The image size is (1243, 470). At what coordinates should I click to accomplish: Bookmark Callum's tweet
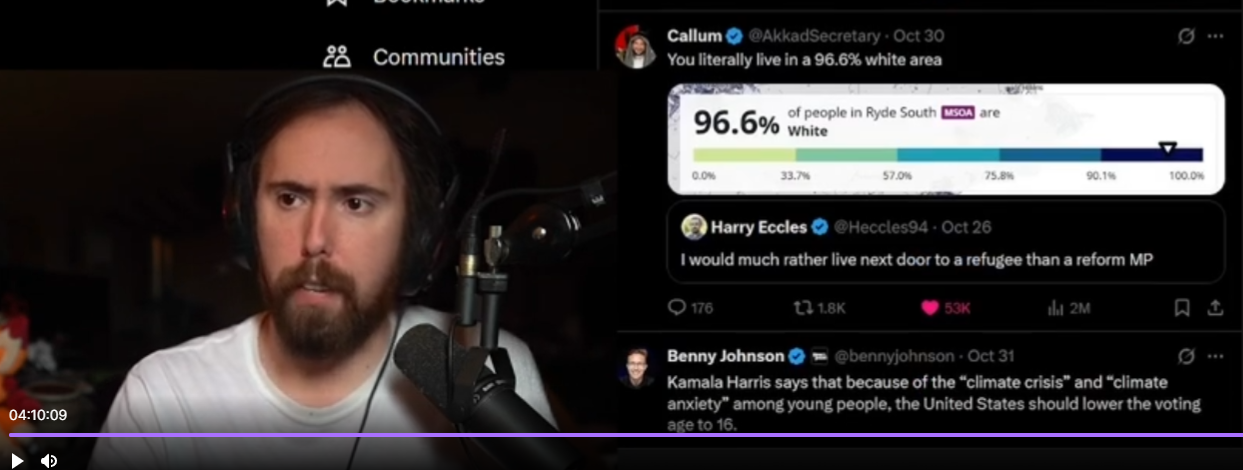(x=1181, y=308)
